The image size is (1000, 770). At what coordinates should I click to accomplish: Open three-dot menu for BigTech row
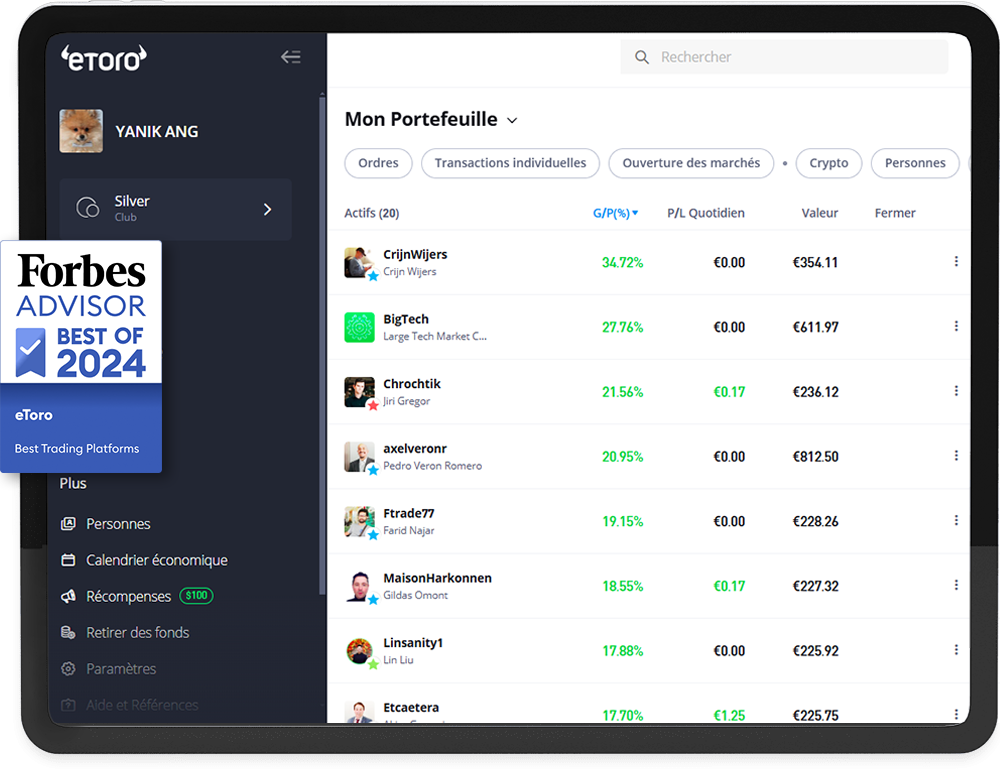coord(956,327)
